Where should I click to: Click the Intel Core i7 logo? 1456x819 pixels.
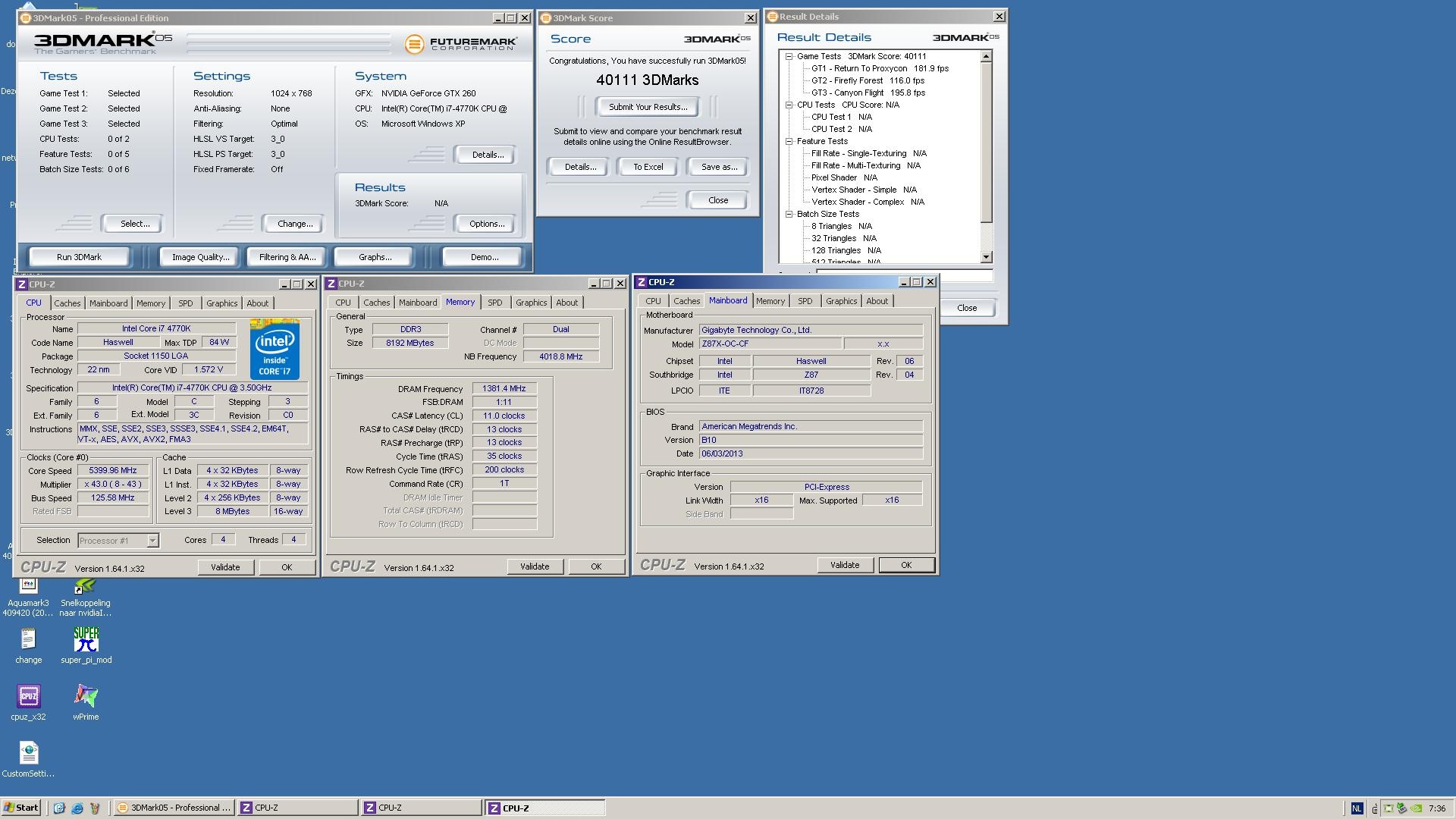[x=275, y=350]
